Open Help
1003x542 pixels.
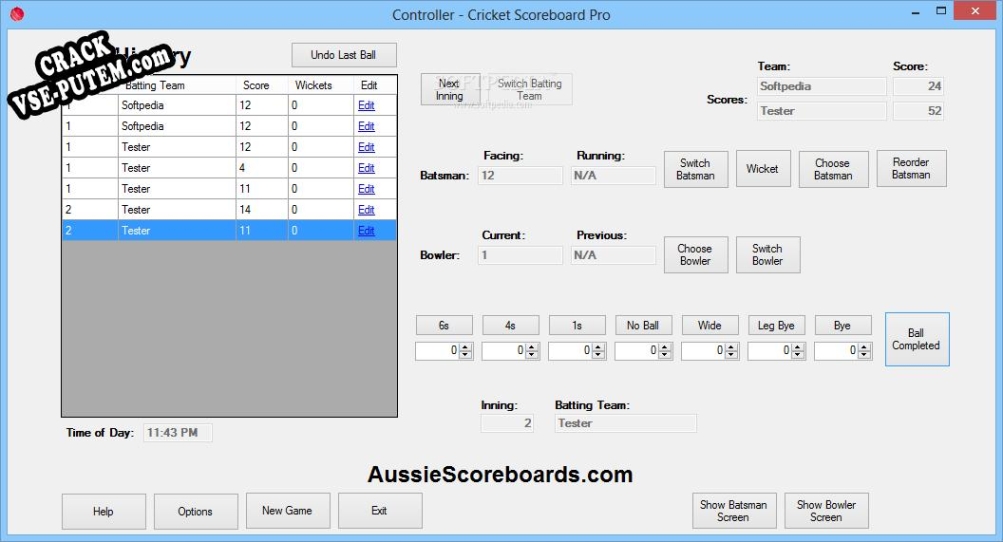pos(104,511)
